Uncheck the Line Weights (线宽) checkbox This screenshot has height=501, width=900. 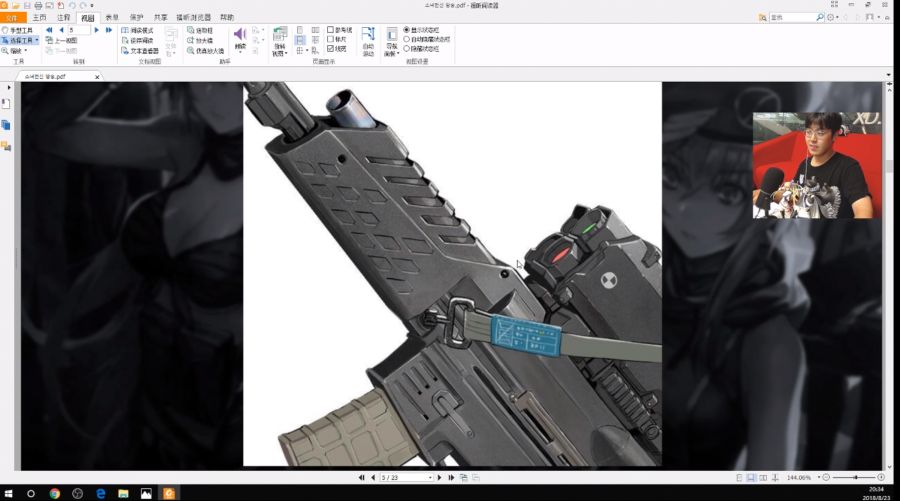330,49
